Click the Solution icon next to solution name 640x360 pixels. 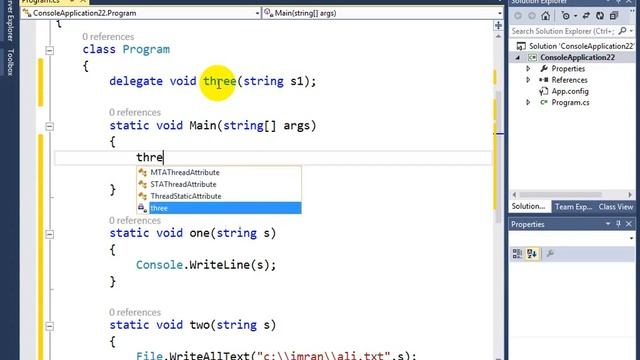[x=521, y=46]
